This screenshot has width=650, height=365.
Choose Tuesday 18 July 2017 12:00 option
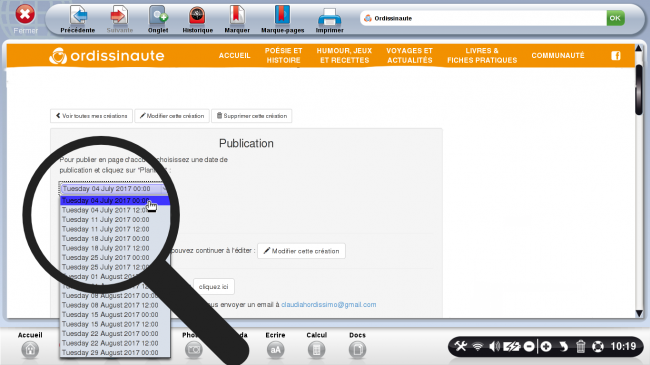[115, 248]
